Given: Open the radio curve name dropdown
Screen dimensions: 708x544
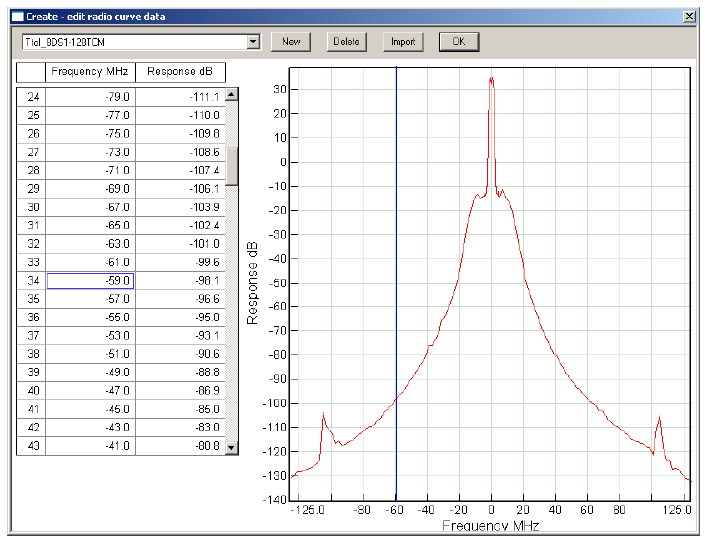Looking at the screenshot, I should (252, 42).
